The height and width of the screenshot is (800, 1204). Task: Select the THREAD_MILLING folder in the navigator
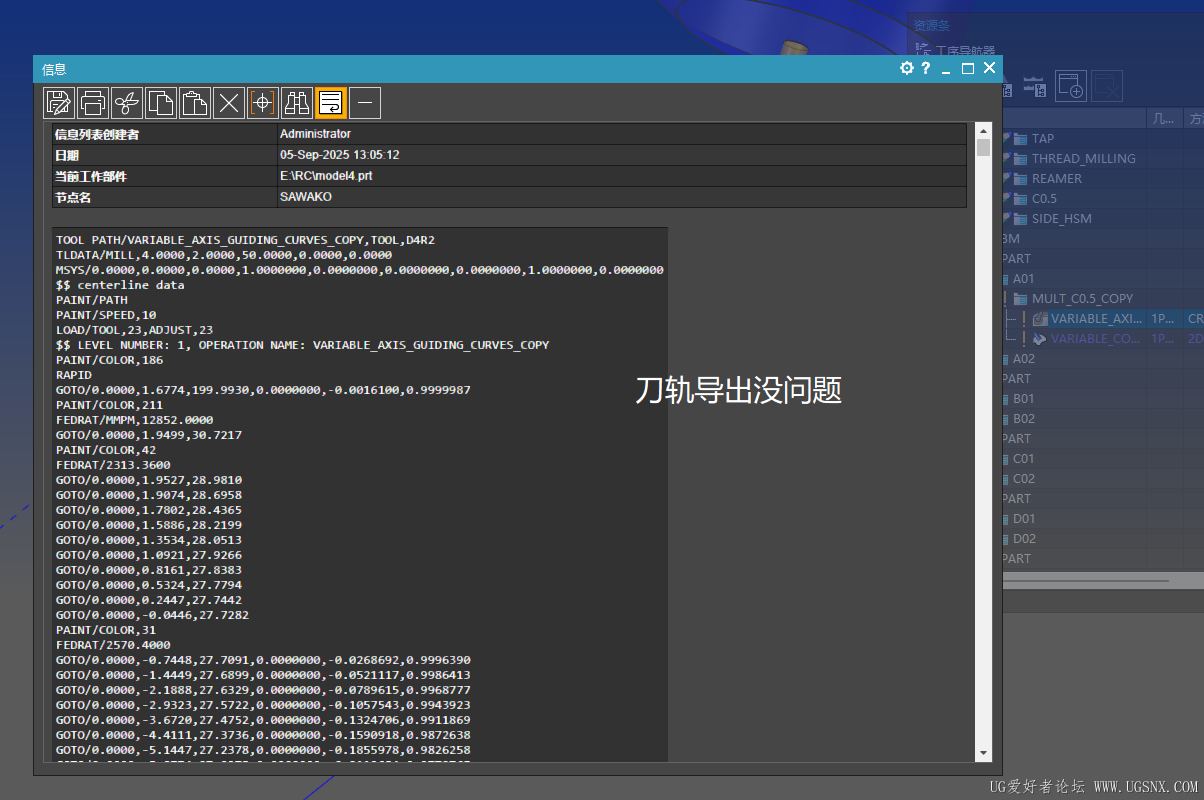pos(1083,158)
